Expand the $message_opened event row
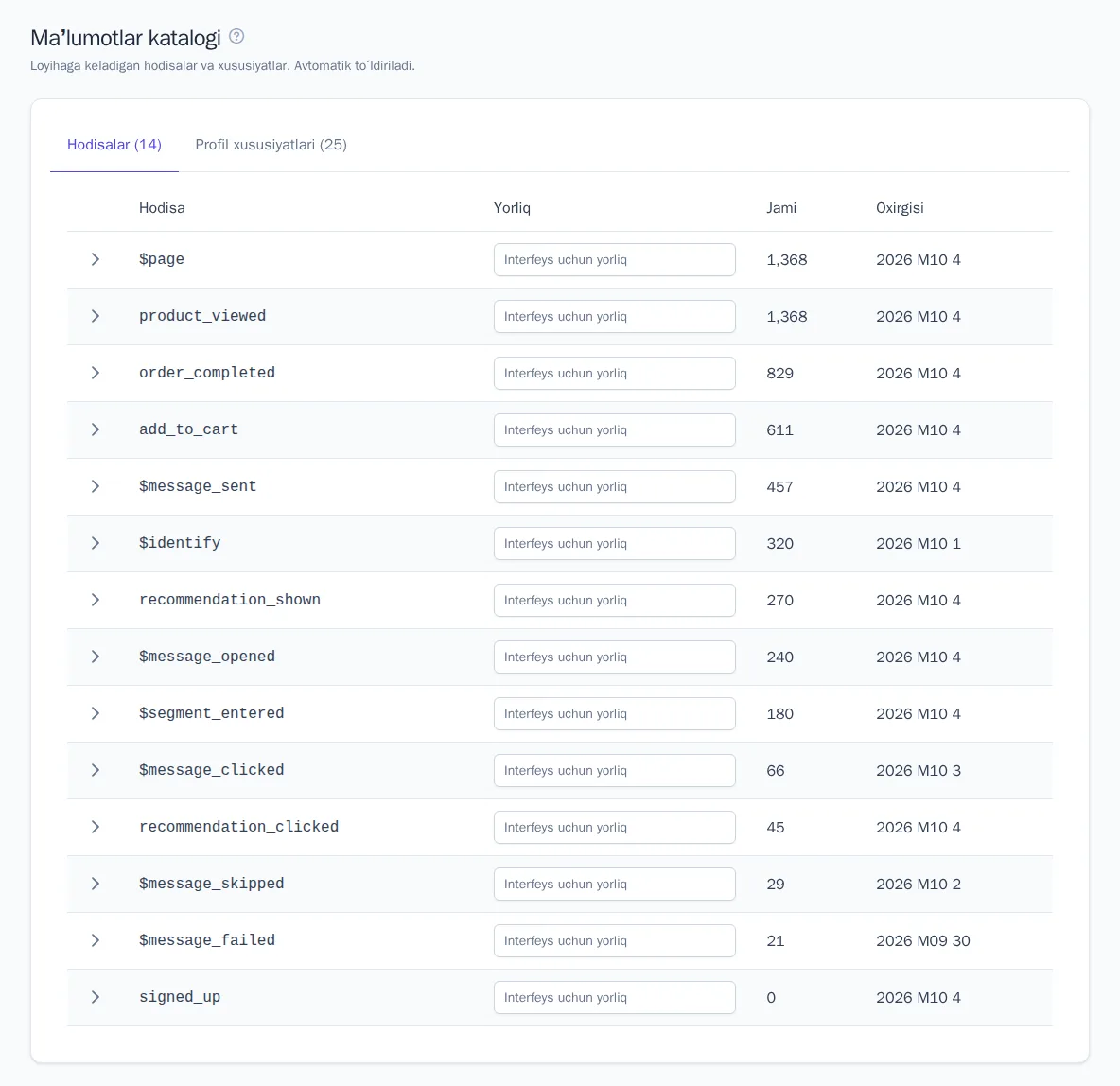Viewport: 1120px width, 1086px height. 95,657
